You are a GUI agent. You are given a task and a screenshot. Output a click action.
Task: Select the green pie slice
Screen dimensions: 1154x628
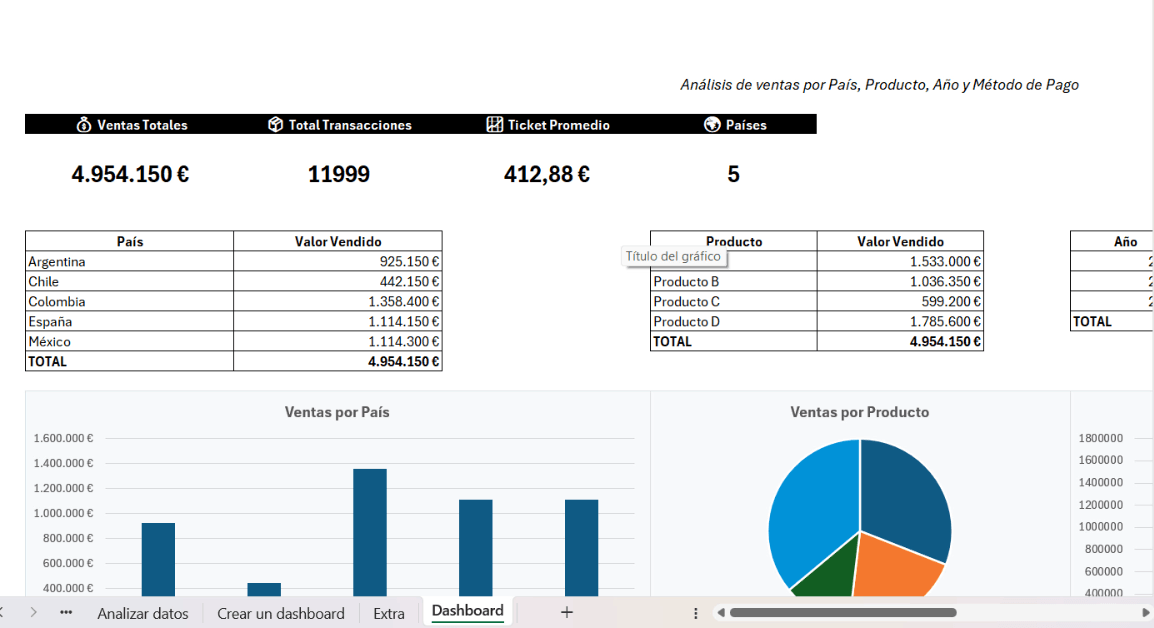click(828, 574)
